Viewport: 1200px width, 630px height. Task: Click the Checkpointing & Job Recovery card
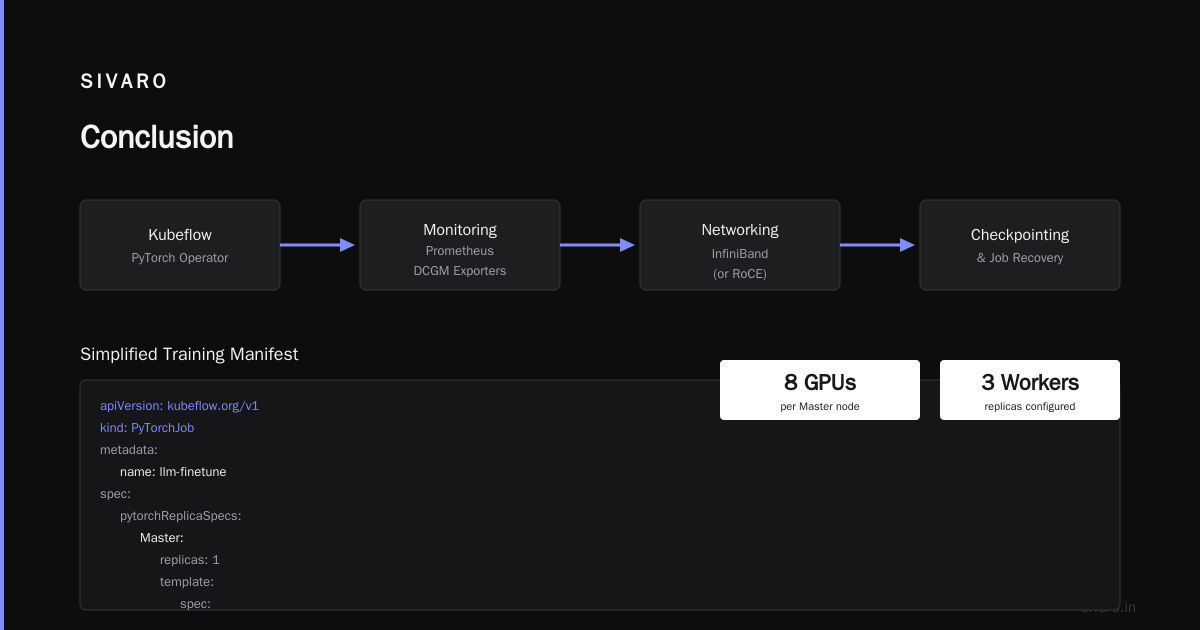click(1020, 245)
